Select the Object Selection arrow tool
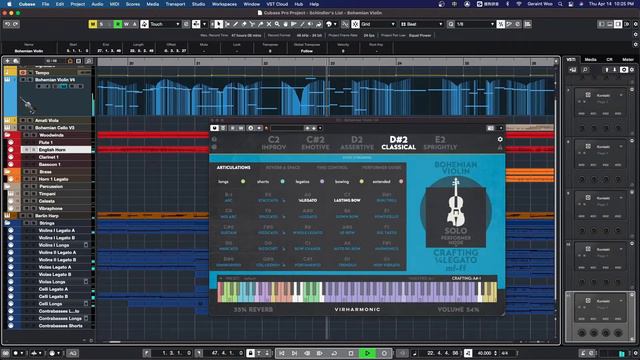The width and height of the screenshot is (640, 360). click(x=218, y=24)
